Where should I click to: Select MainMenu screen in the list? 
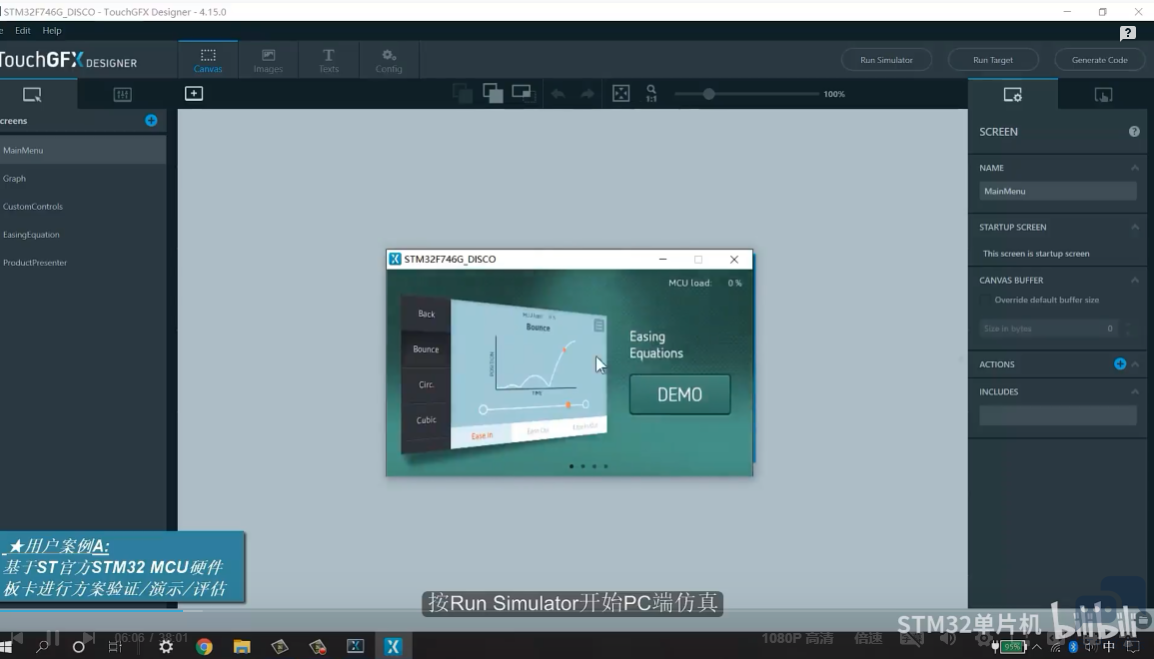[82, 150]
